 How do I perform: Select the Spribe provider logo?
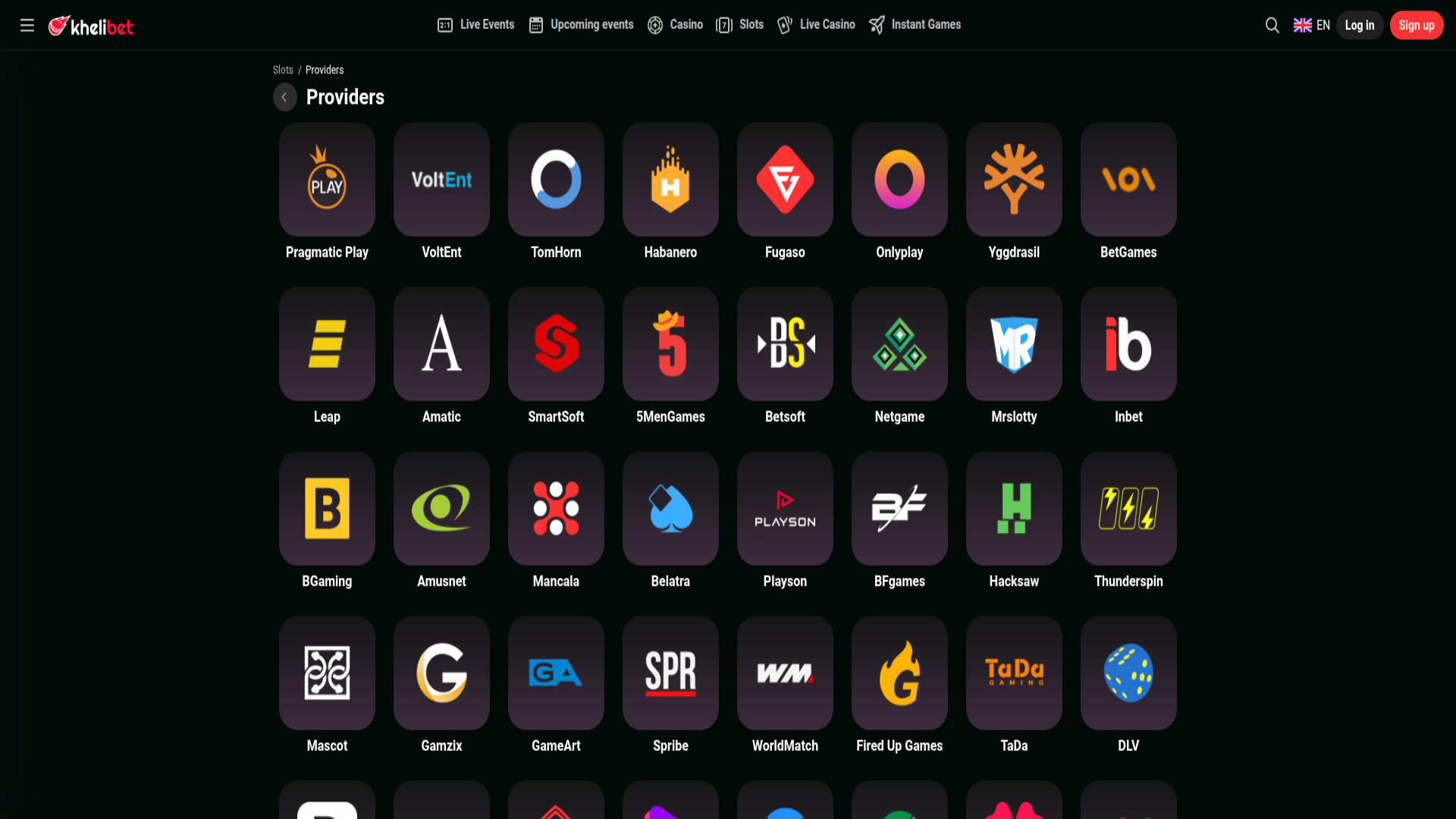click(670, 673)
